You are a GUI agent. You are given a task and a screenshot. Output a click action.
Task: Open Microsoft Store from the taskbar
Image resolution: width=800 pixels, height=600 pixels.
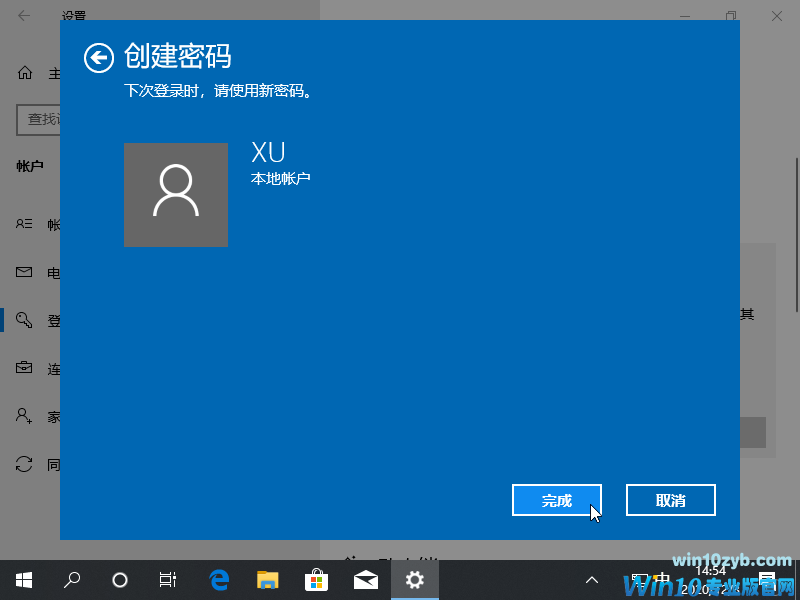coord(316,579)
